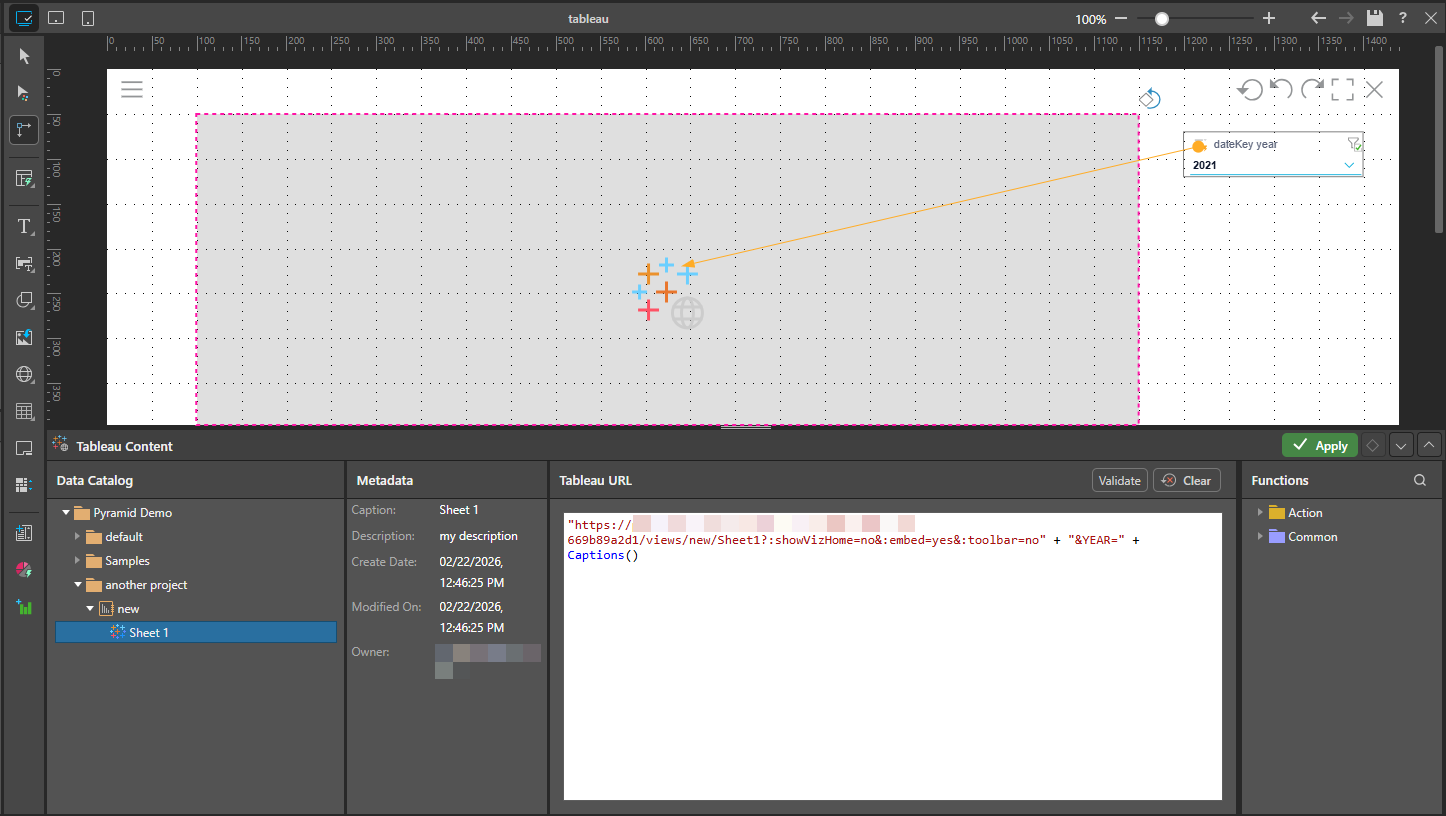
Task: Open the hamburger menu on canvas
Action: [x=132, y=89]
